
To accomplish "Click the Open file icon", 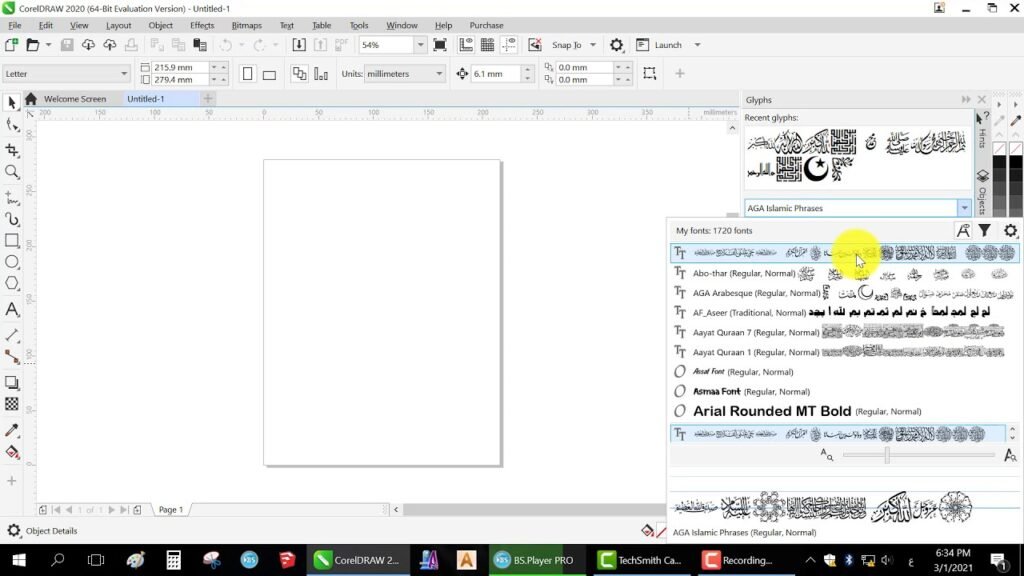I will click(x=32, y=45).
